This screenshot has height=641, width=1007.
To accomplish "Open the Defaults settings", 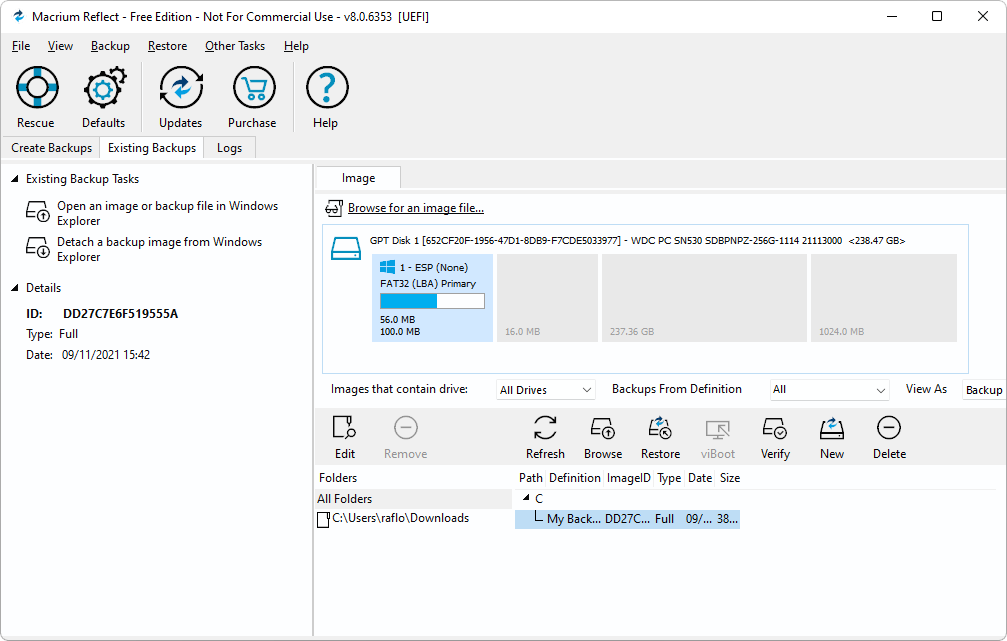I will tap(104, 96).
